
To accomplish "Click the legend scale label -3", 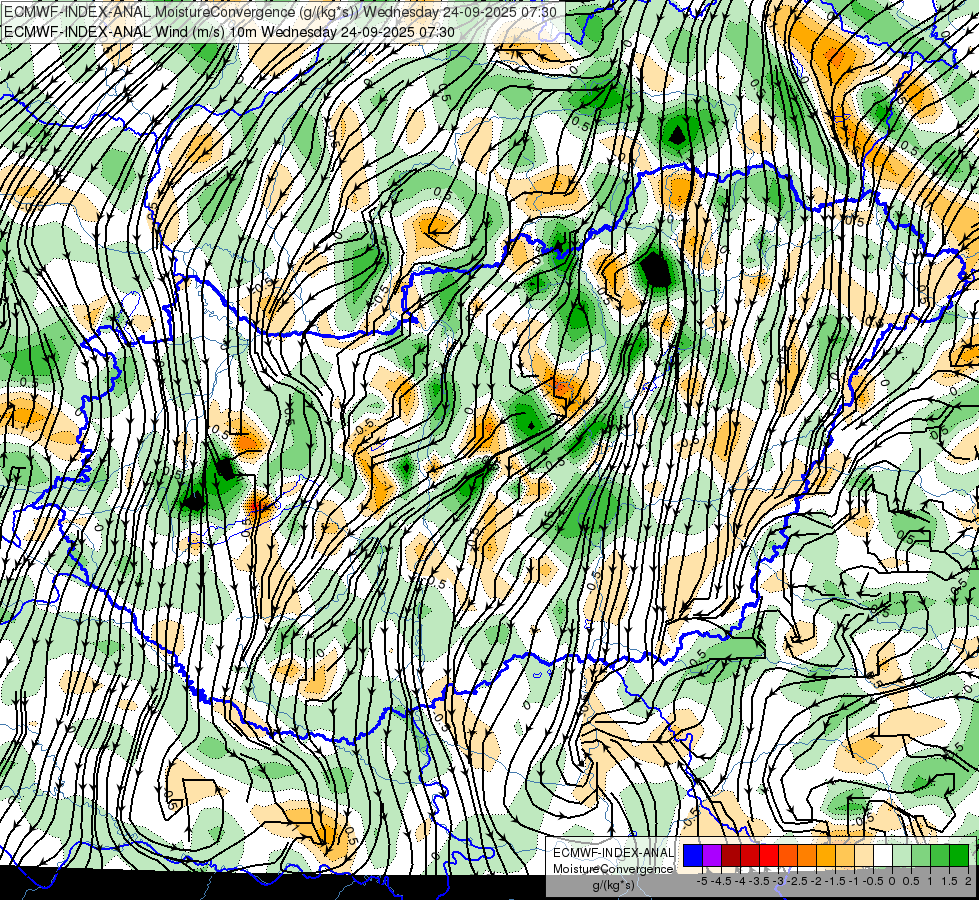I will (779, 881).
